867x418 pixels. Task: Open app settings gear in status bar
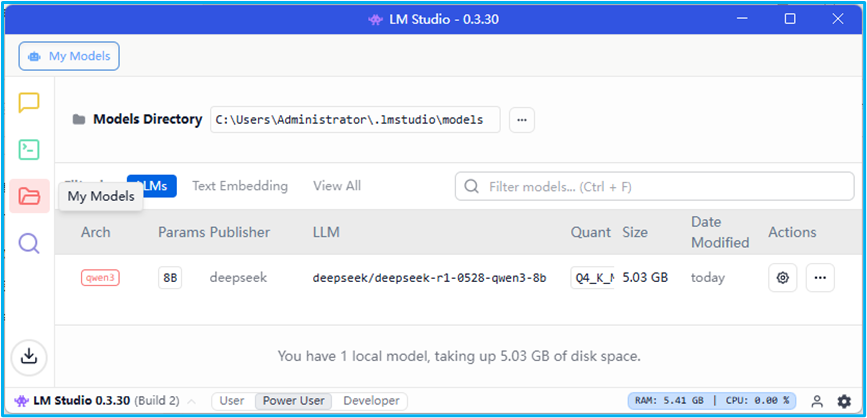[844, 401]
